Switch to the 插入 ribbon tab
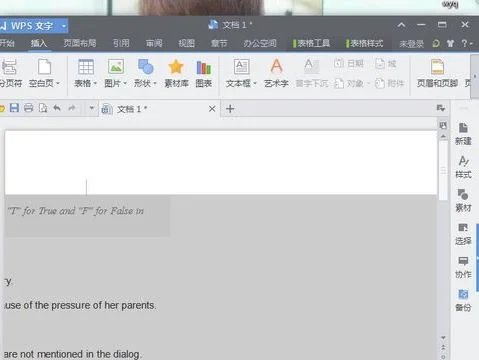 tap(39, 43)
